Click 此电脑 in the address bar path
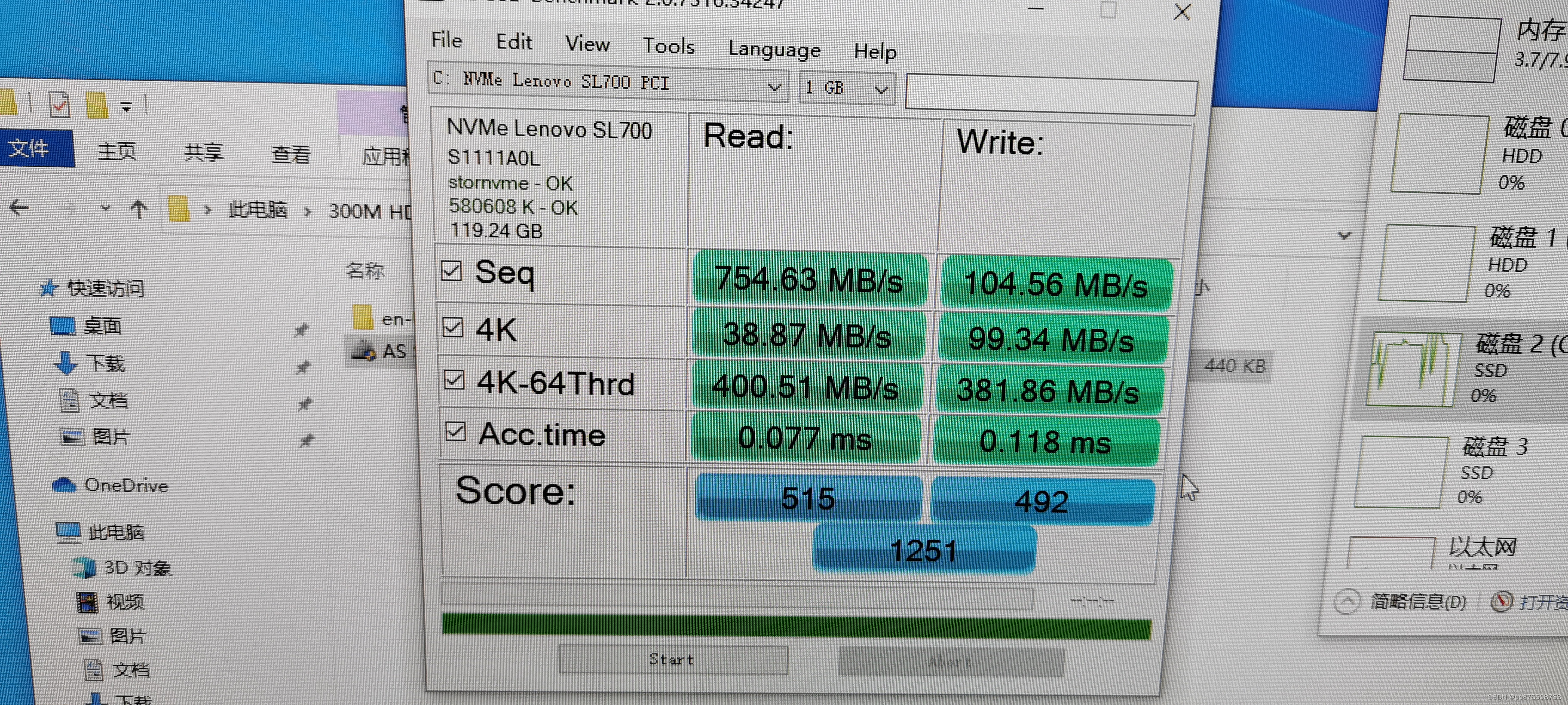Image resolution: width=1568 pixels, height=705 pixels. pyautogui.click(x=257, y=210)
